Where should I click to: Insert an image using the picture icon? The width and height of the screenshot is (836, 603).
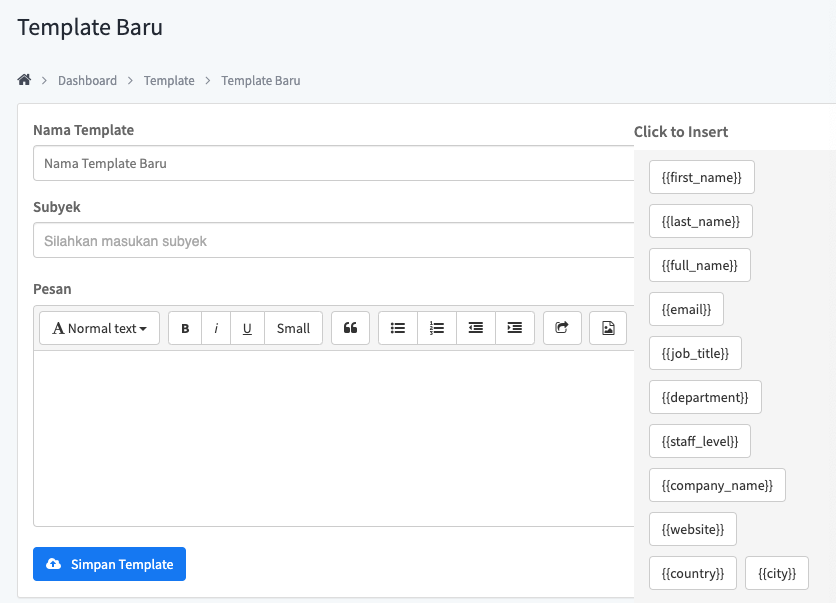[x=608, y=328]
